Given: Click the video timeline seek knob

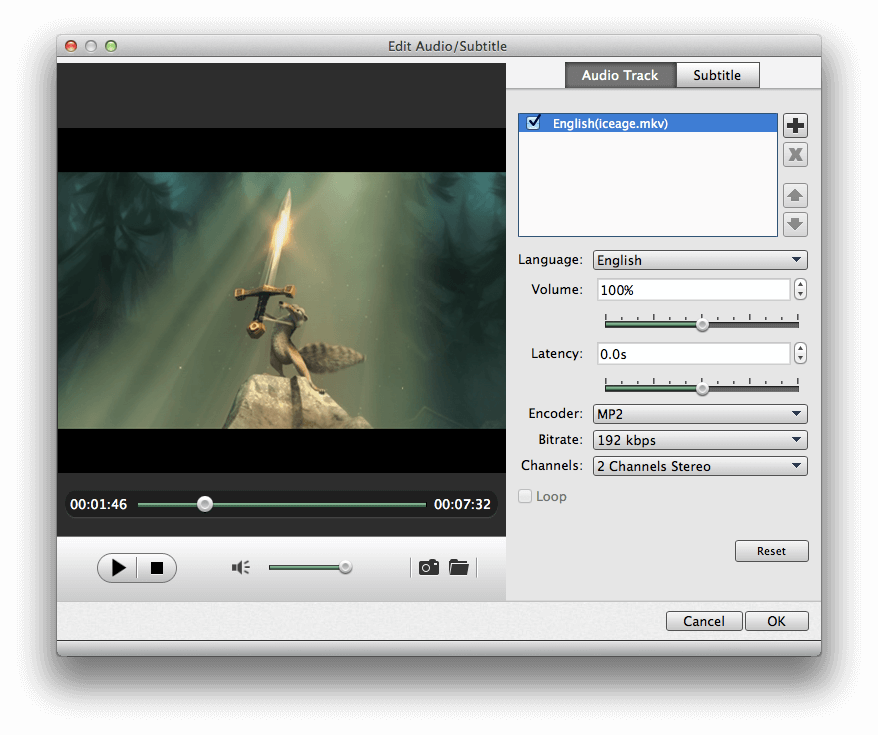Looking at the screenshot, I should [205, 504].
